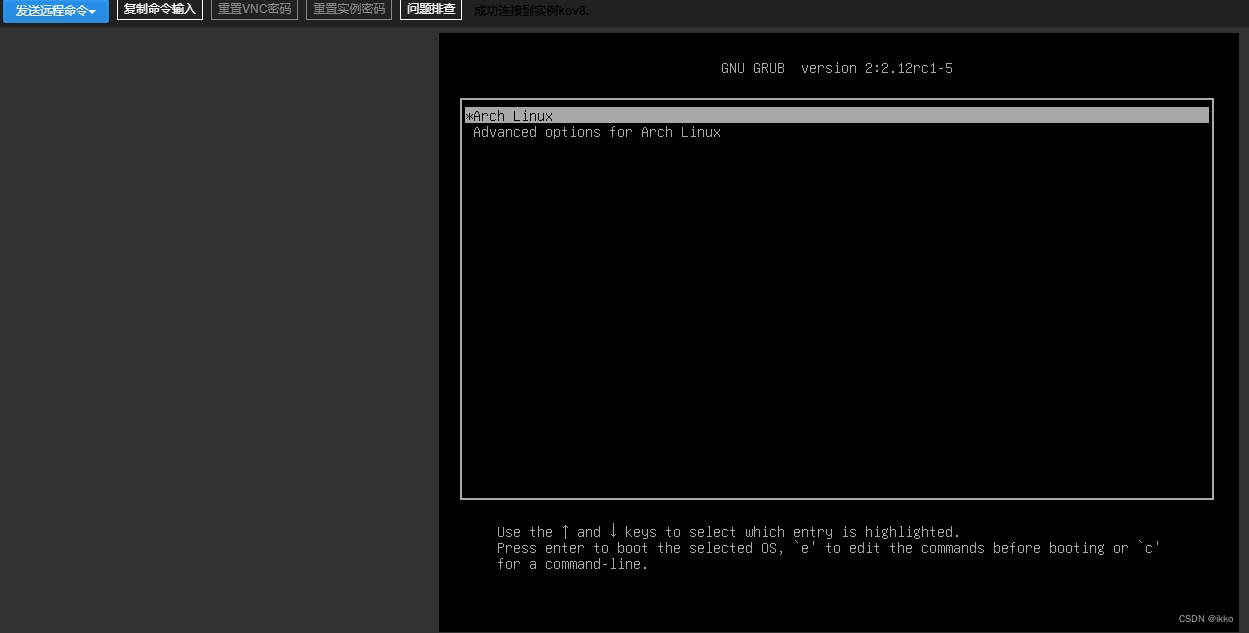Open the 发送远程命令 dropdown menu
Image resolution: width=1249 pixels, height=633 pixels.
point(50,10)
